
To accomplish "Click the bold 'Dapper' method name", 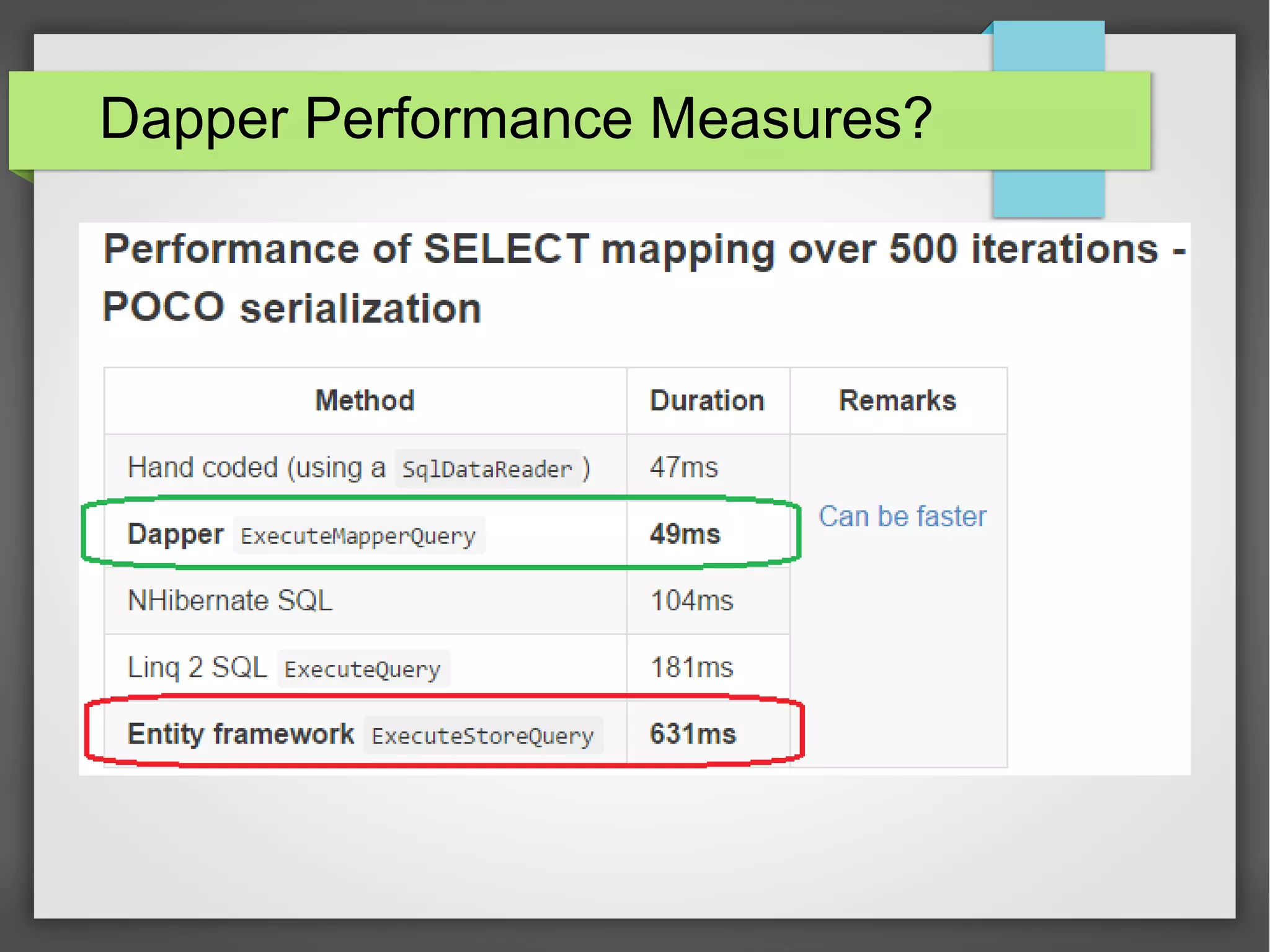I will coord(175,534).
